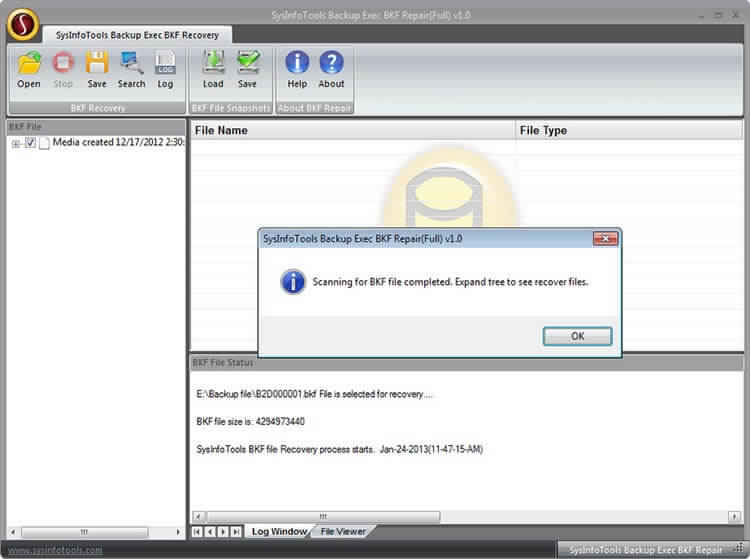
Task: Open a BKF file with Open icon
Action: 29,70
